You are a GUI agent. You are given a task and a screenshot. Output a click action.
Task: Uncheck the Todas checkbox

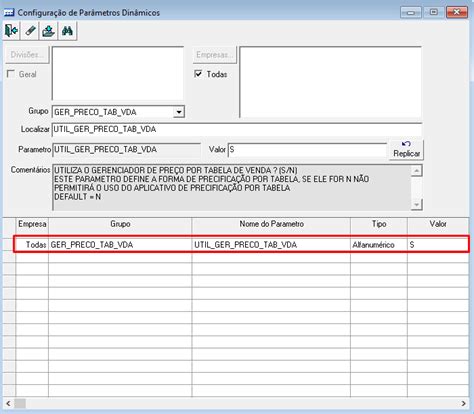[198, 74]
